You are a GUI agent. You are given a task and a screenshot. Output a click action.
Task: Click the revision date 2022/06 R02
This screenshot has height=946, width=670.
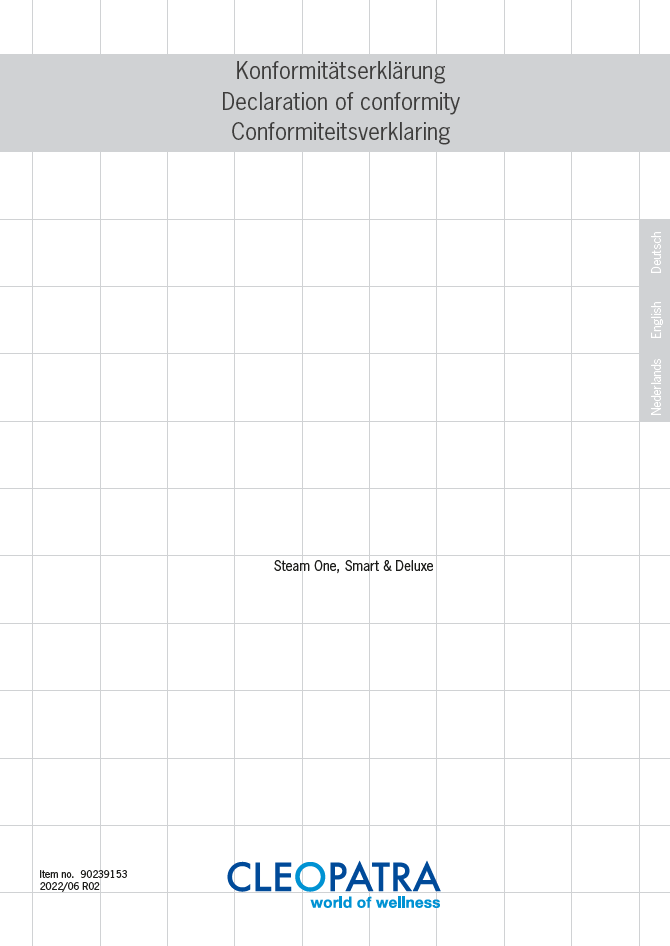69,886
